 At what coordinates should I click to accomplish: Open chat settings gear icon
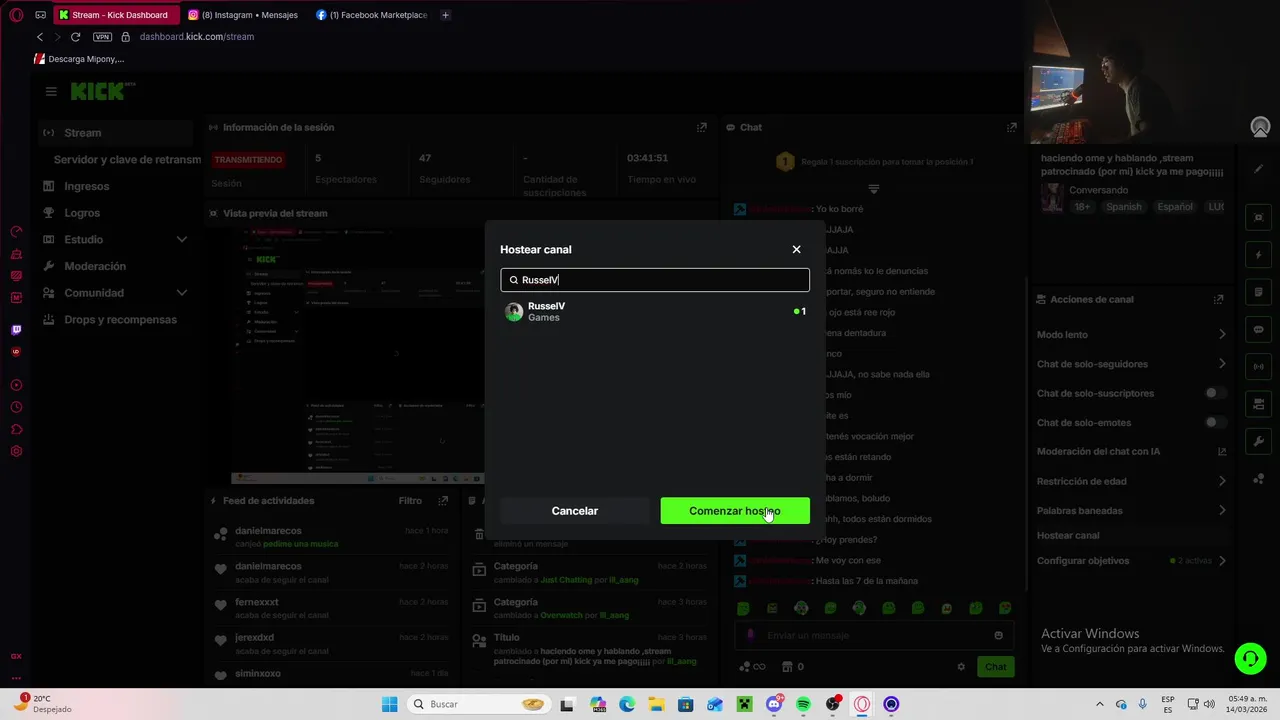pyautogui.click(x=961, y=667)
